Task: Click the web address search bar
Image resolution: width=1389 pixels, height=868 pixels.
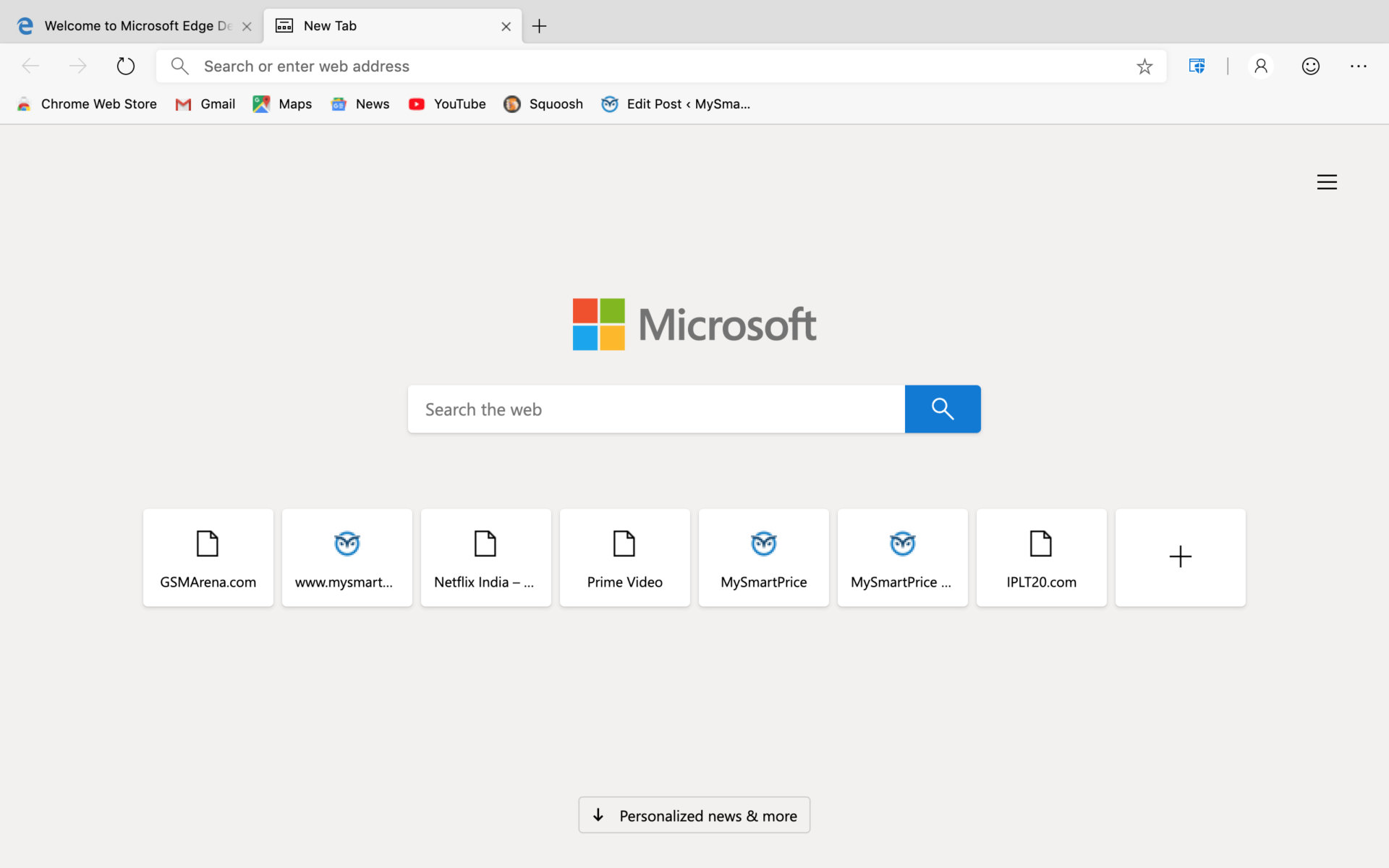Action: coord(660,66)
